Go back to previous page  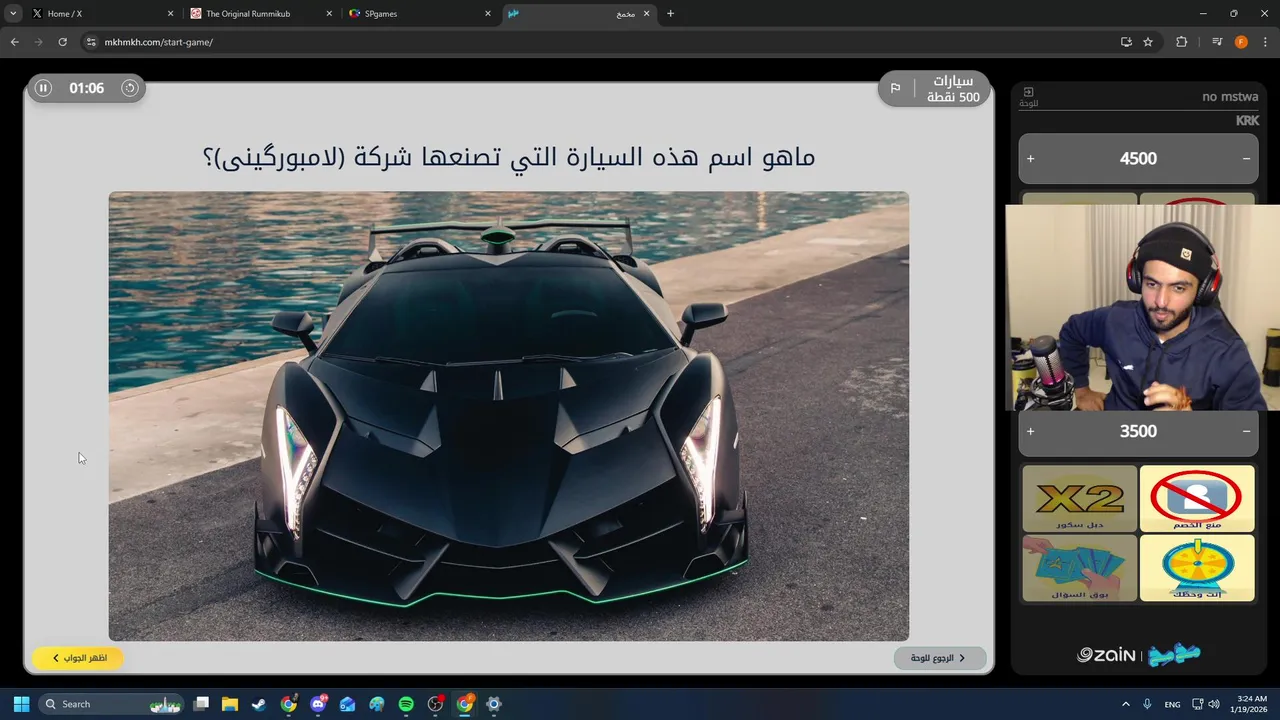pyautogui.click(x=14, y=42)
